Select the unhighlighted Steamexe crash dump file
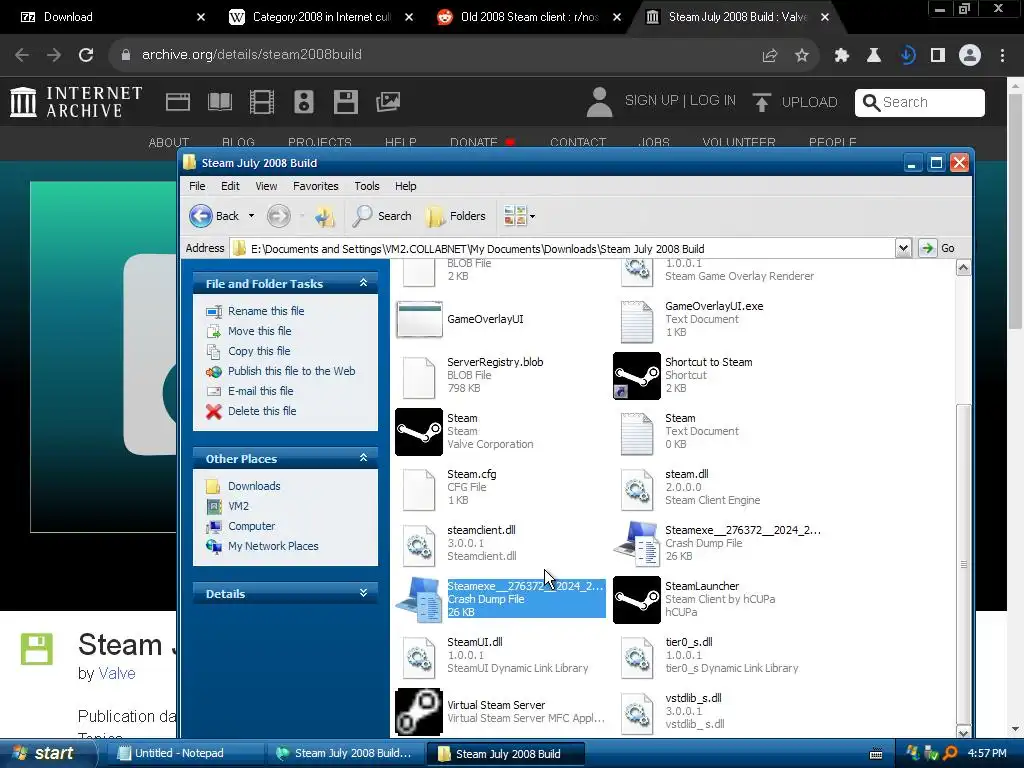The width and height of the screenshot is (1024, 768). coord(637,543)
